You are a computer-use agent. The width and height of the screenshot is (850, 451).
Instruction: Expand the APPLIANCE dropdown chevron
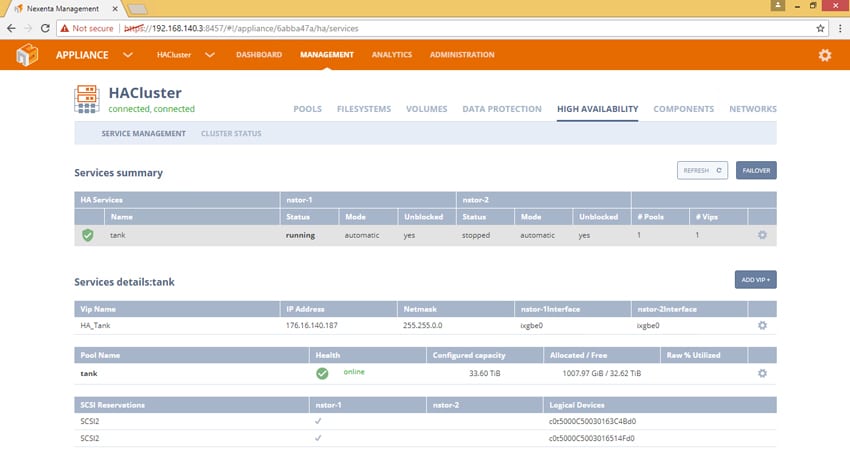(128, 55)
